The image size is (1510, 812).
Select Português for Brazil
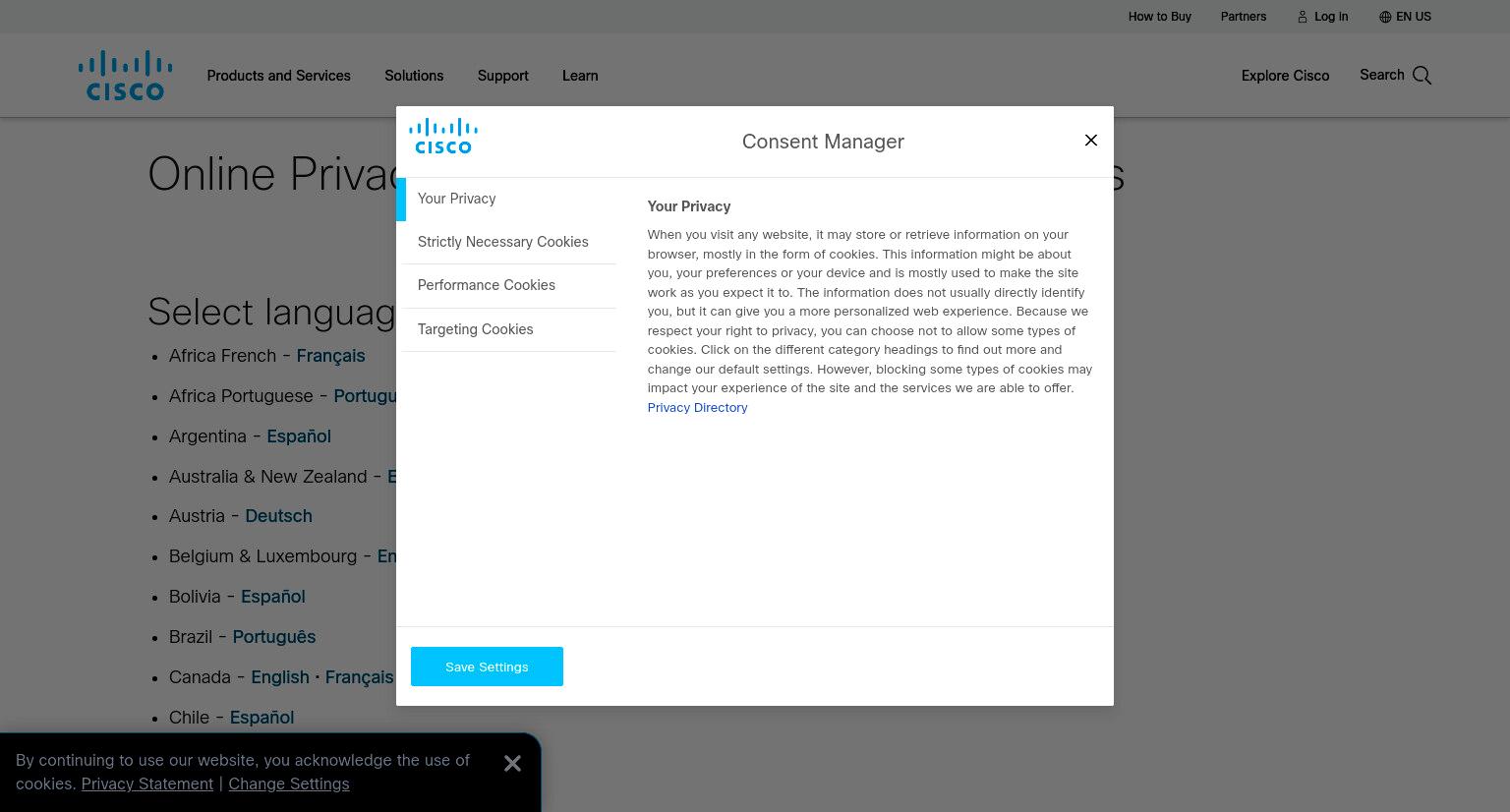(x=274, y=637)
